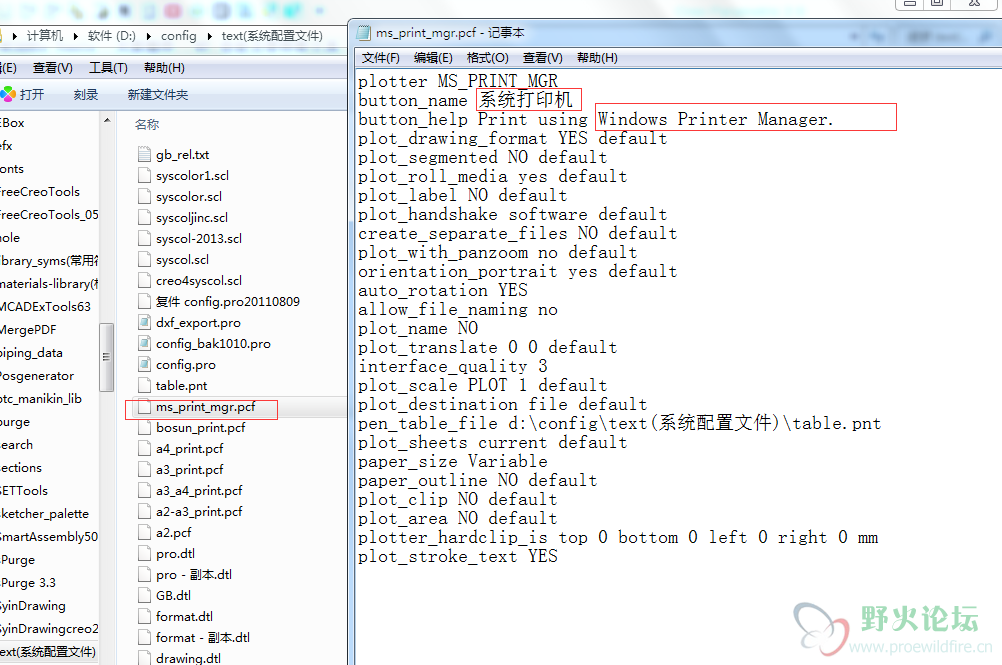Open the 格式(O) menu in Notepad
This screenshot has width=1002, height=665.
pos(488,58)
